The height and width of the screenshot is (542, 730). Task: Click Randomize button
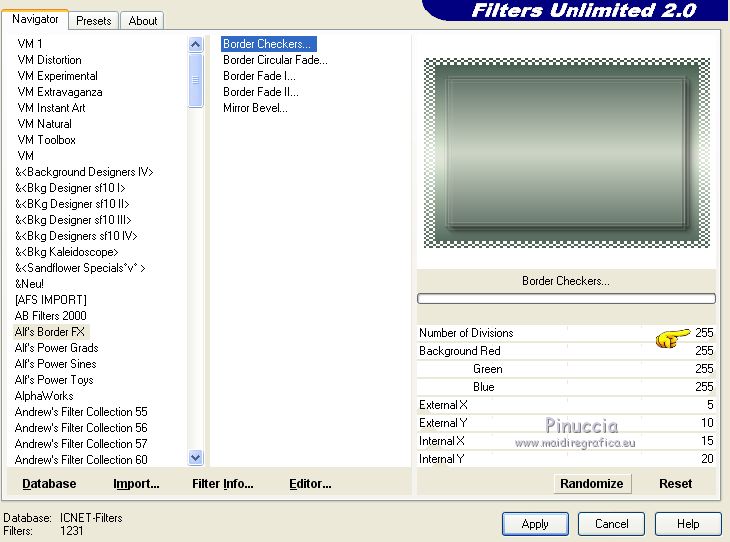(592, 484)
